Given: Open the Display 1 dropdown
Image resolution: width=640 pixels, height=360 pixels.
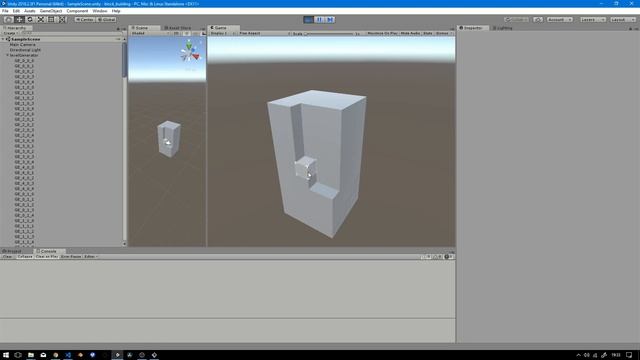Looking at the screenshot, I should coord(222,33).
